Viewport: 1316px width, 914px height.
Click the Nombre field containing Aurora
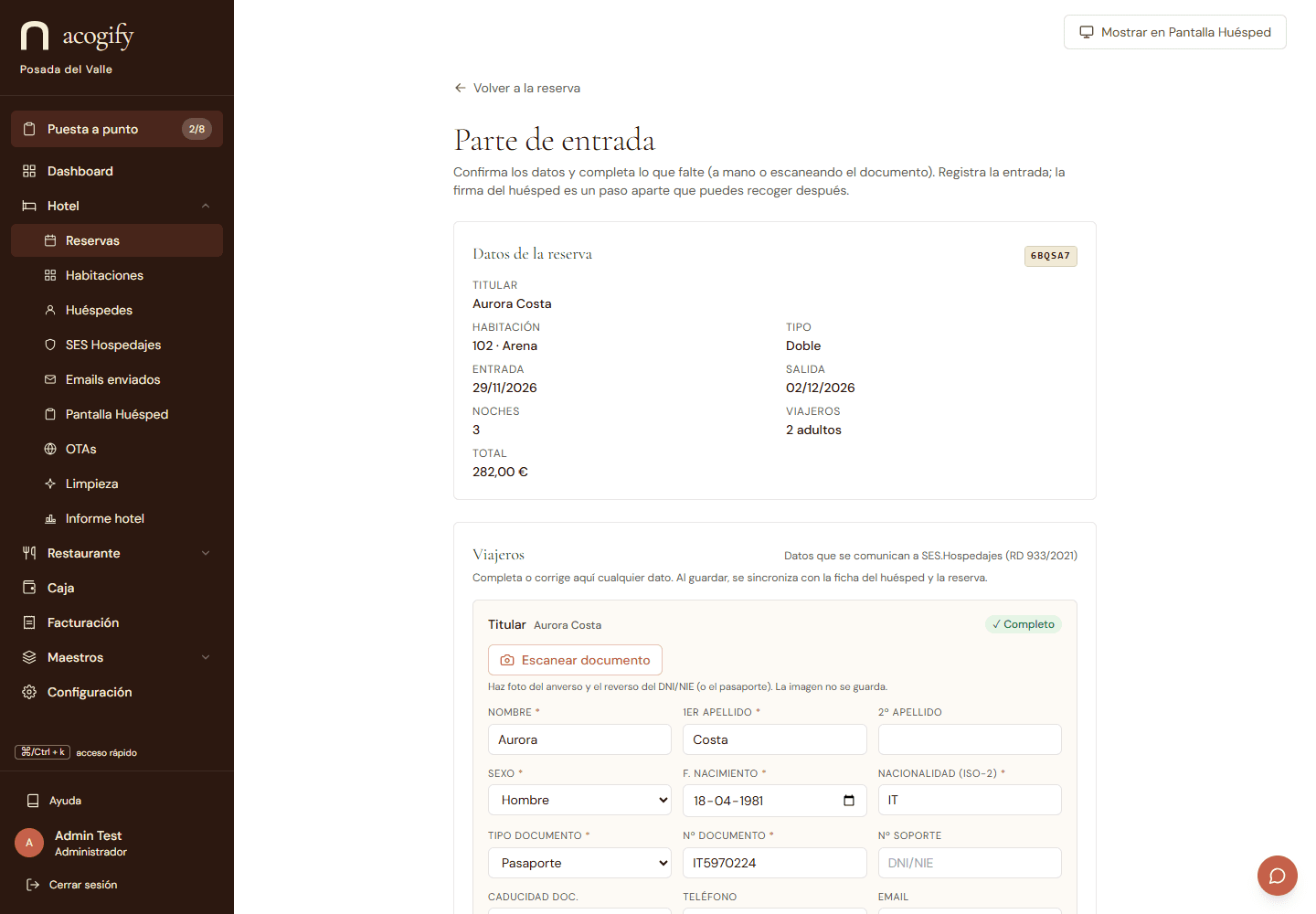tap(579, 739)
